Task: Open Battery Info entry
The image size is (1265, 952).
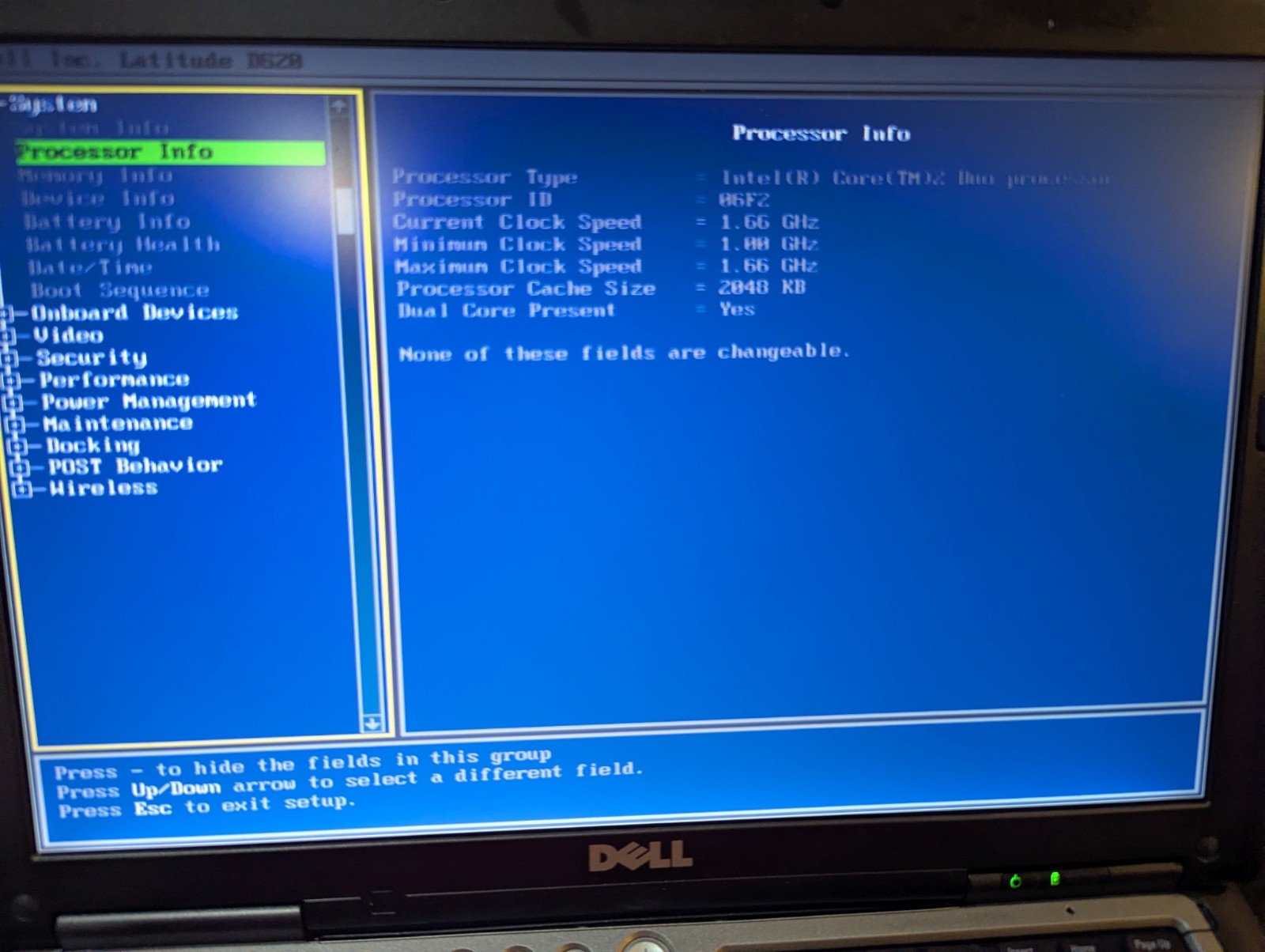Action: point(107,221)
